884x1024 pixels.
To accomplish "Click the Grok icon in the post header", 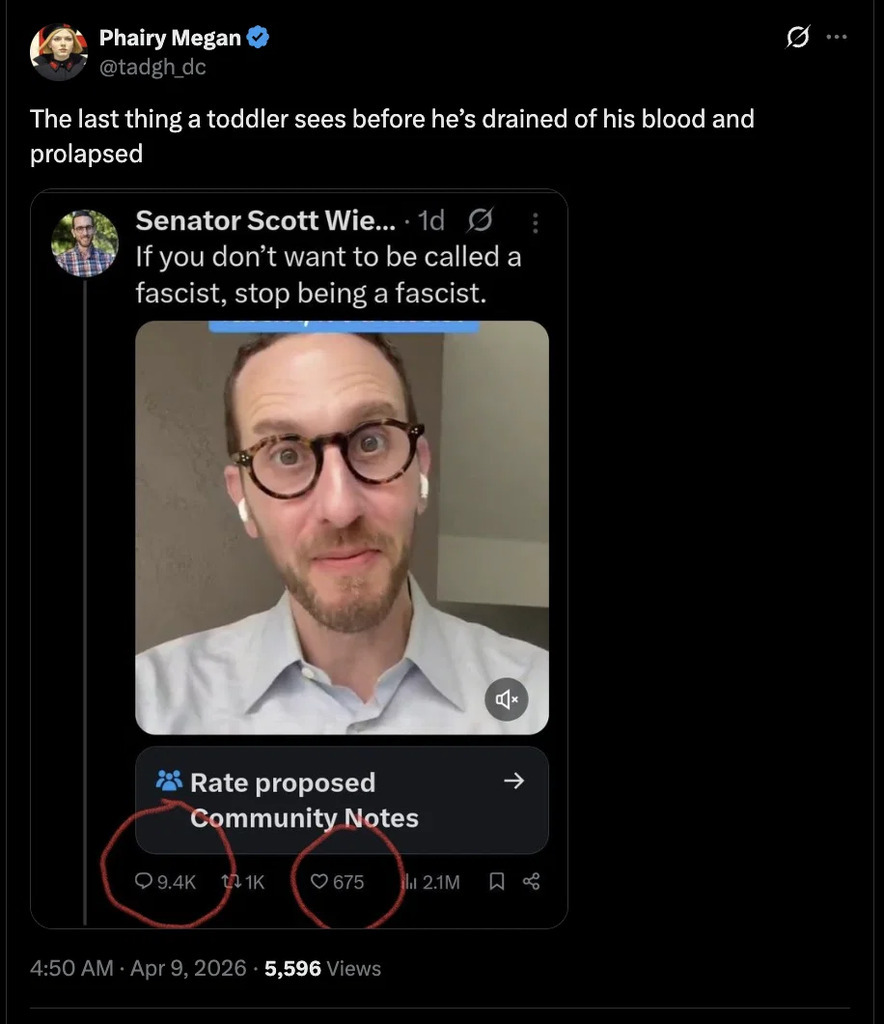I will (797, 38).
